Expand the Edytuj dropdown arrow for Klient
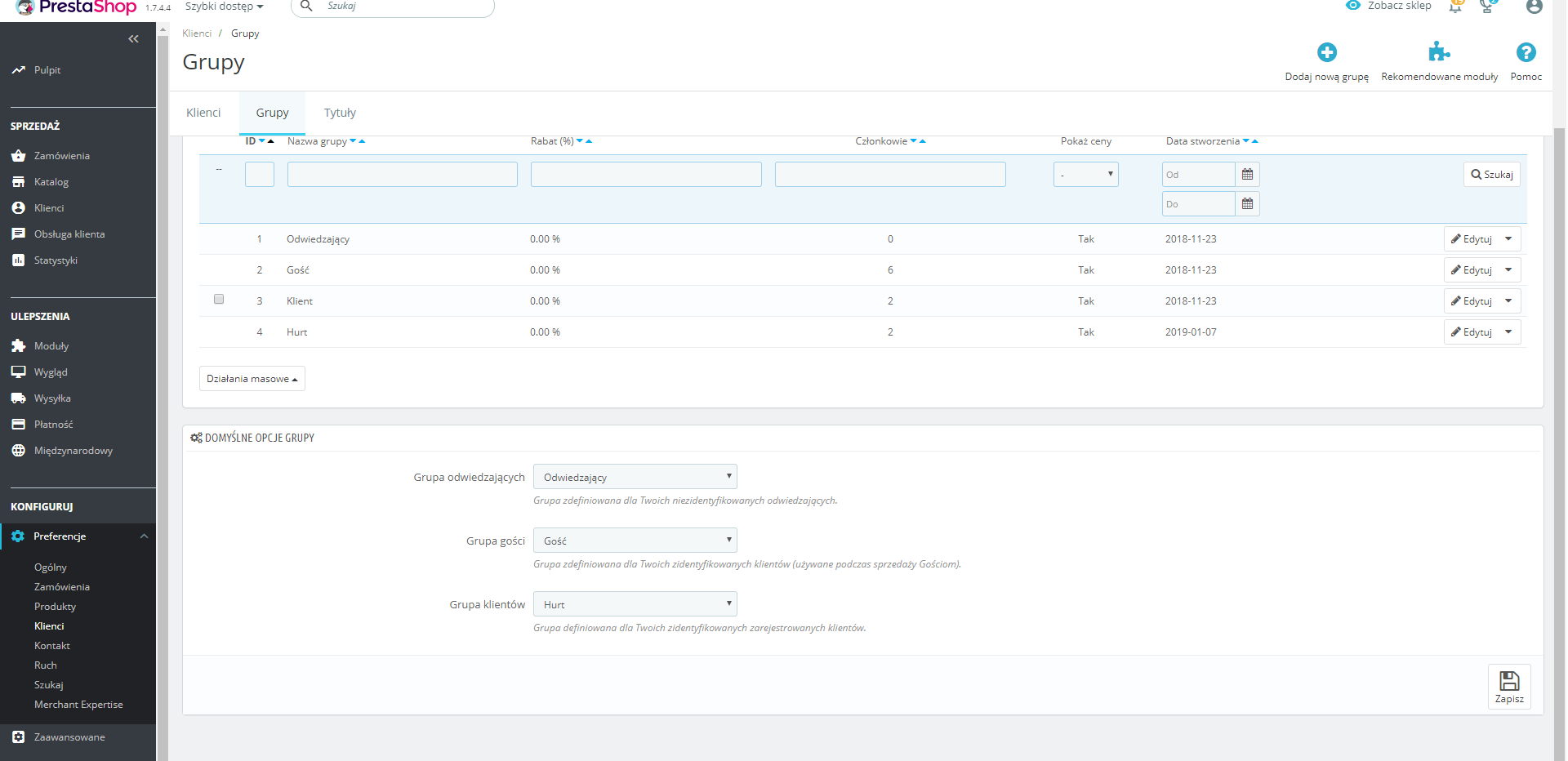 pyautogui.click(x=1508, y=301)
